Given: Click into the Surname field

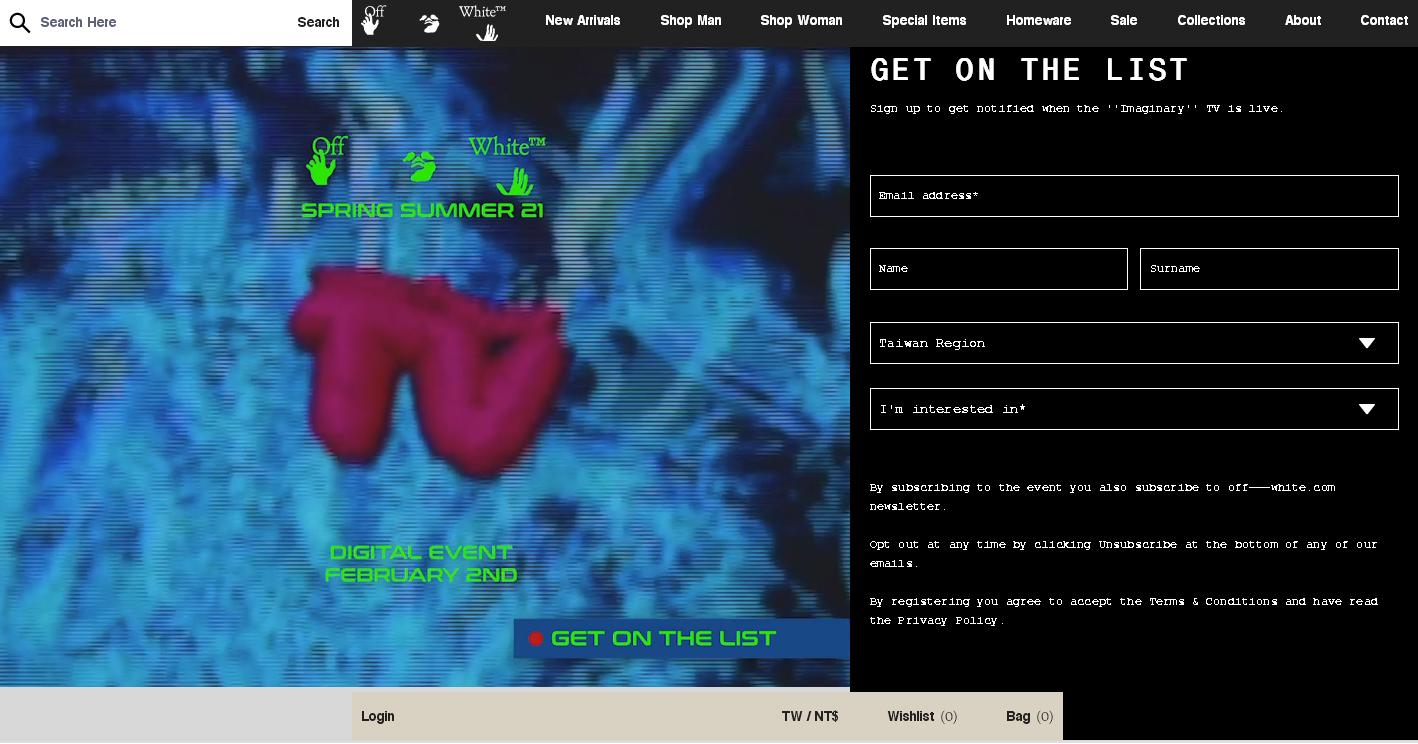Looking at the screenshot, I should click(1269, 269).
